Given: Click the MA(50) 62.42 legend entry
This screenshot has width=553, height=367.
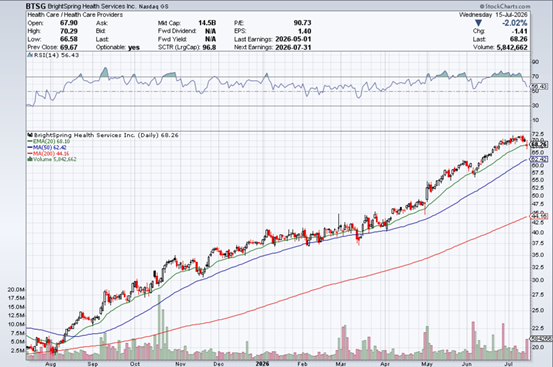Looking at the screenshot, I should pyautogui.click(x=47, y=147).
